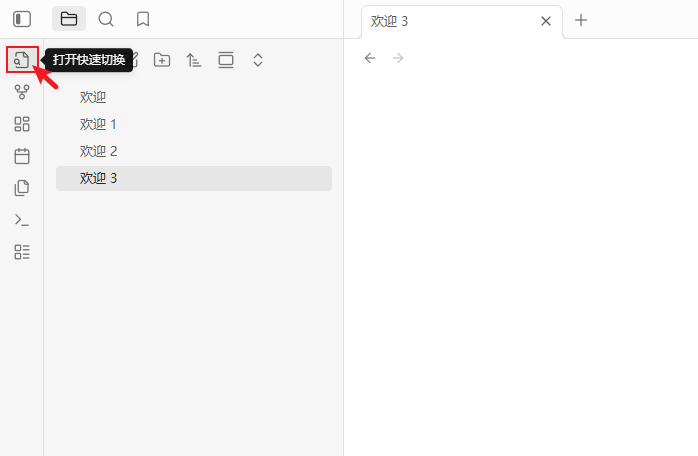698x456 pixels.
Task: Open the note named 欢迎 1
Action: 99,124
